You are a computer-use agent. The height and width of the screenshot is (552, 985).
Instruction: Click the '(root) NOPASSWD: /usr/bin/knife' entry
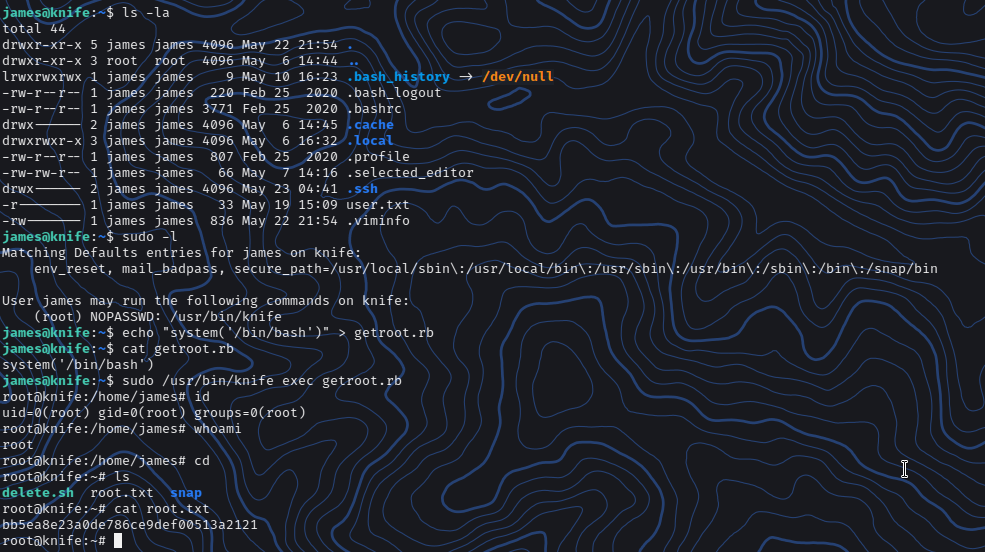[158, 317]
